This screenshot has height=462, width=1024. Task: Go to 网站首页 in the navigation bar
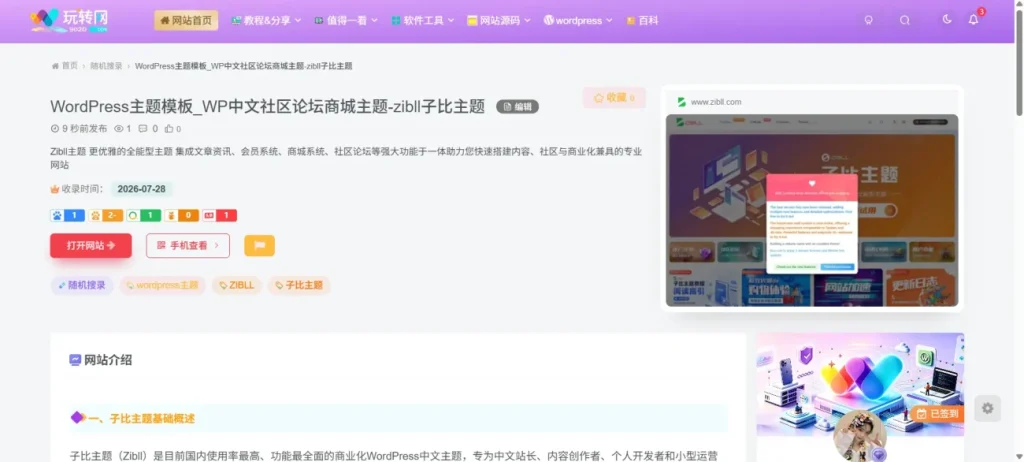coord(186,20)
